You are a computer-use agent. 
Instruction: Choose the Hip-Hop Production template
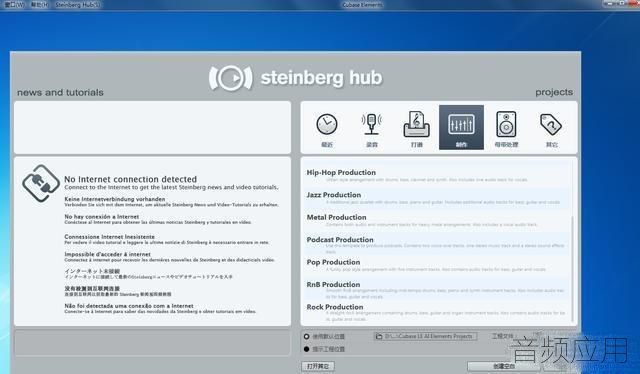438,176
